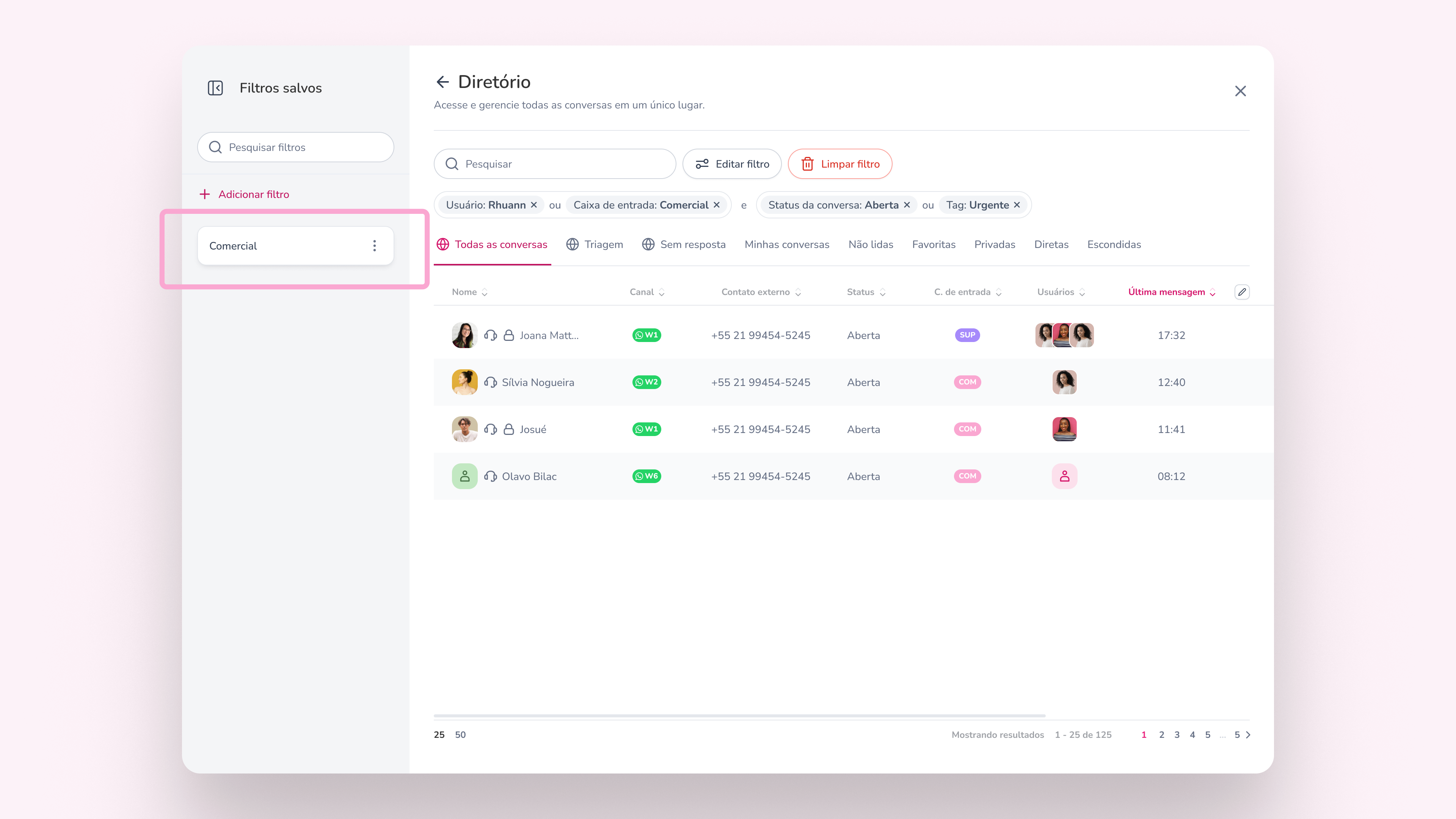Click the Pesquisar filtros search field
Viewport: 1456px width, 819px height.
(296, 147)
